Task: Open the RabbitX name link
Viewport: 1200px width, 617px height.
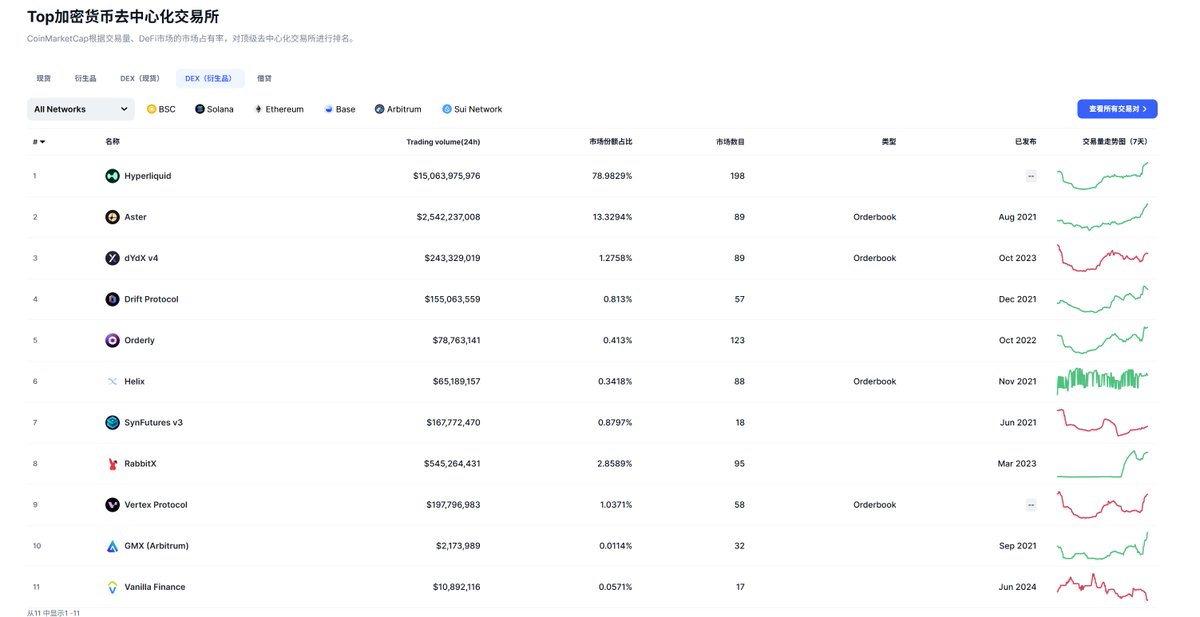Action: (x=140, y=464)
